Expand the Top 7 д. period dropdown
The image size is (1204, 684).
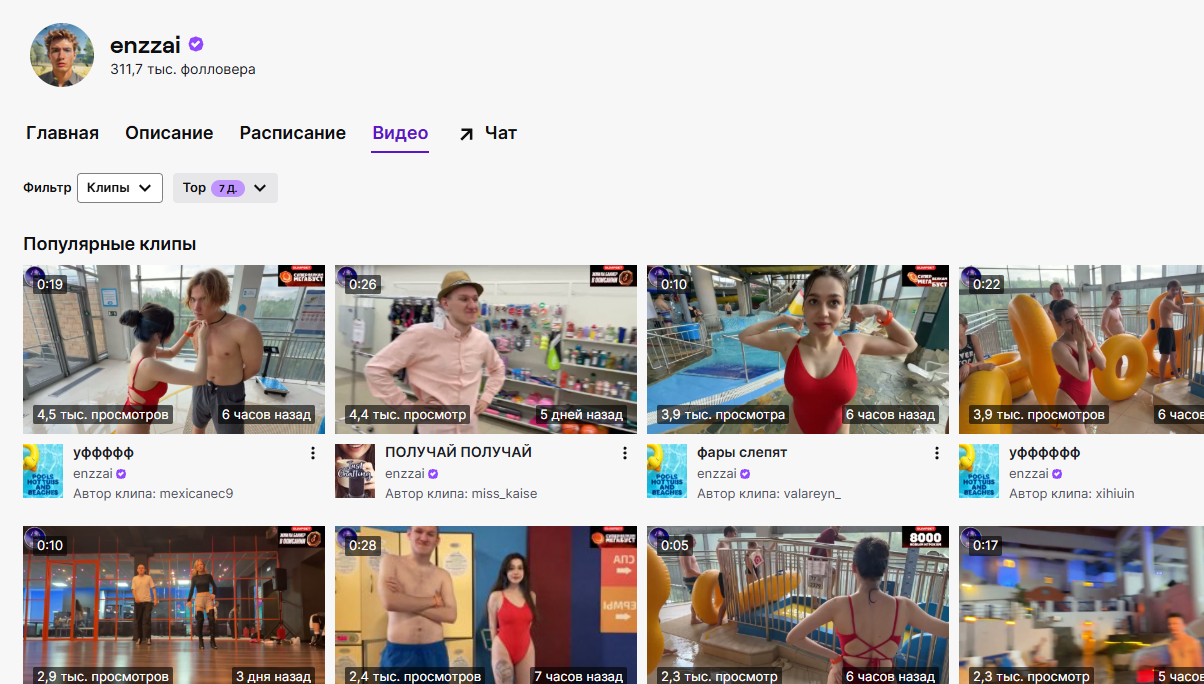click(225, 188)
